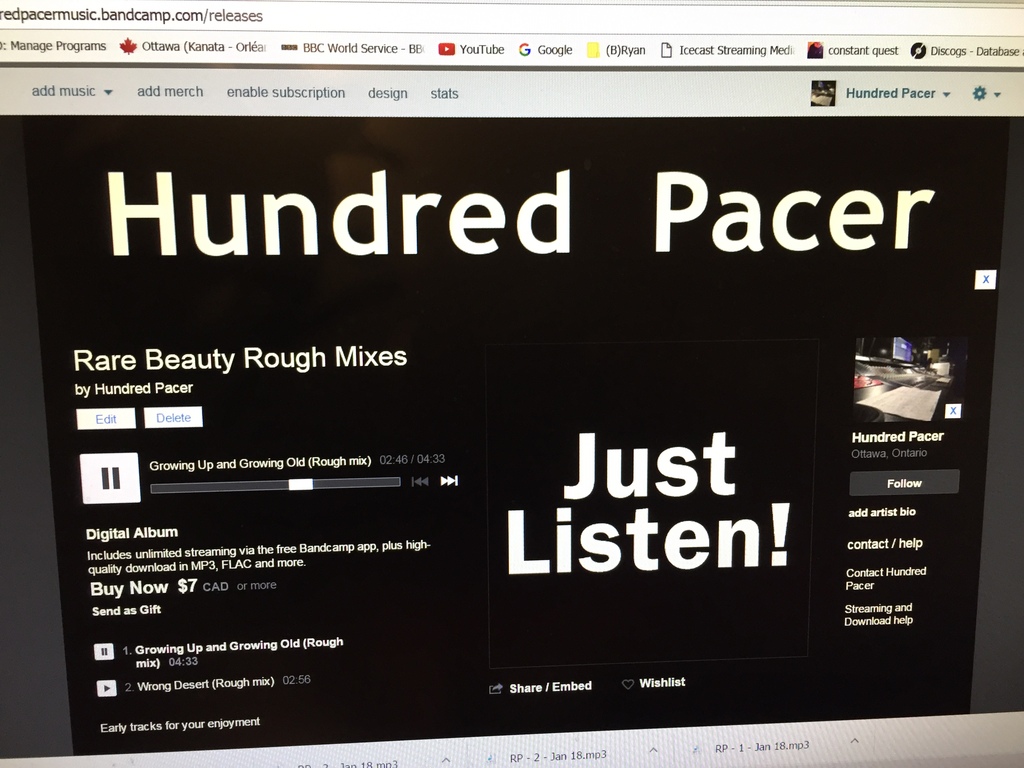Add album to Wishlist with heart icon
This screenshot has height=768, width=1024.
(654, 683)
